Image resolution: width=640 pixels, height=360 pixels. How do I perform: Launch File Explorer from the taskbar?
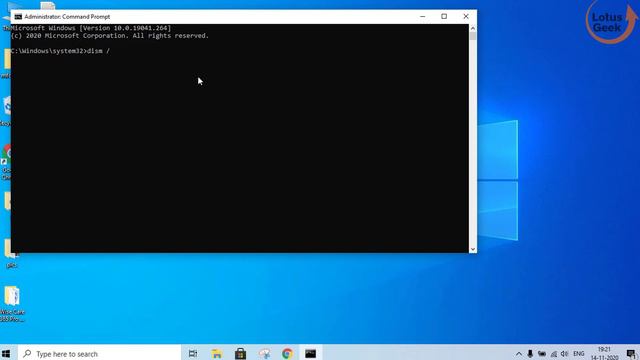point(216,353)
